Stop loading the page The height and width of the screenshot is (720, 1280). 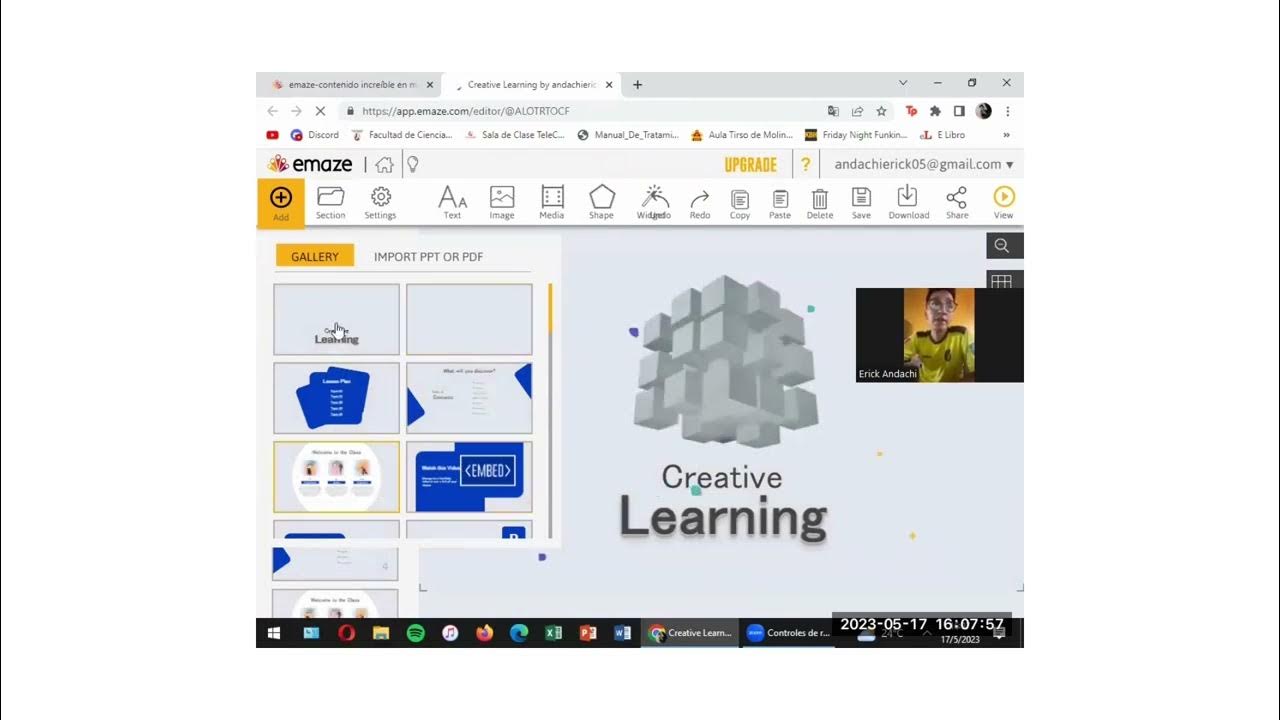pyautogui.click(x=320, y=111)
